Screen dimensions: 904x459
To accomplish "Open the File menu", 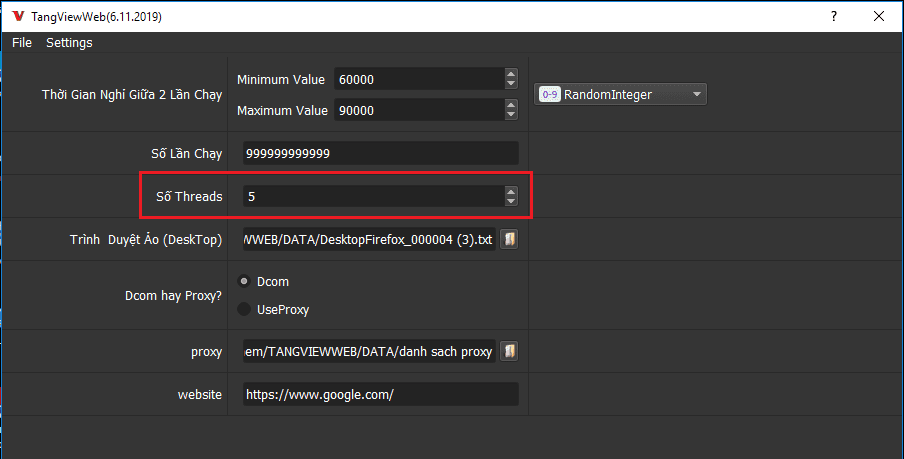I will tap(22, 43).
